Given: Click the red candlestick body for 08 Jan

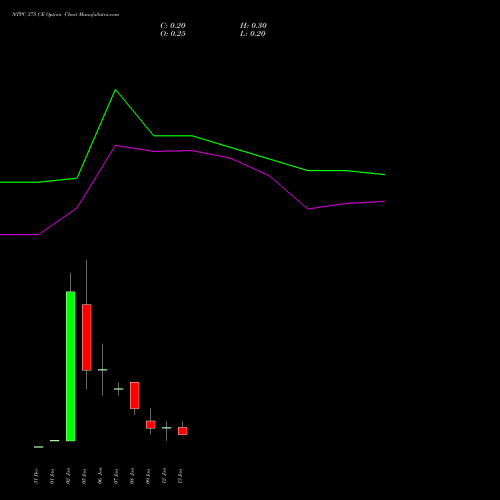Looking at the screenshot, I should point(135,395).
